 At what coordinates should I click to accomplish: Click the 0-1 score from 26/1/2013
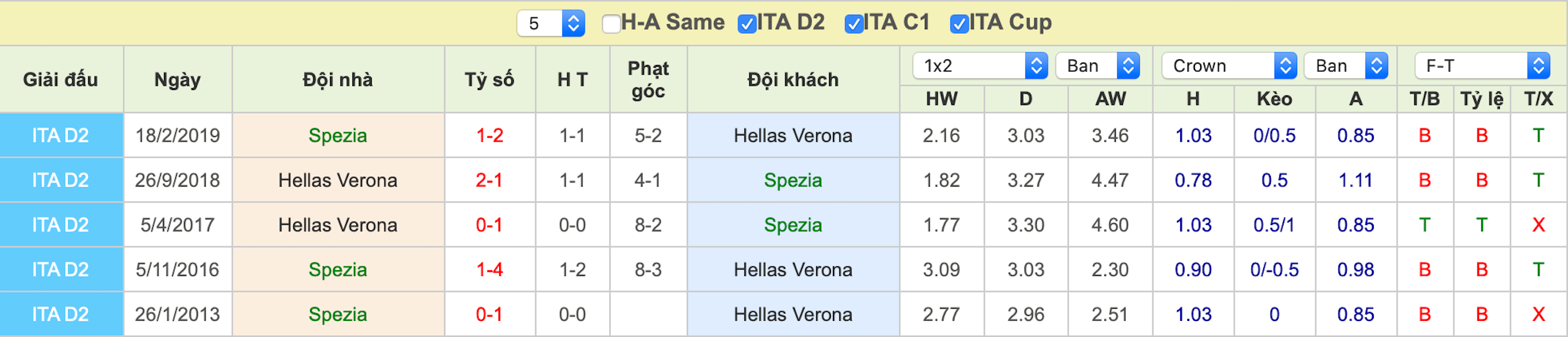[489, 314]
